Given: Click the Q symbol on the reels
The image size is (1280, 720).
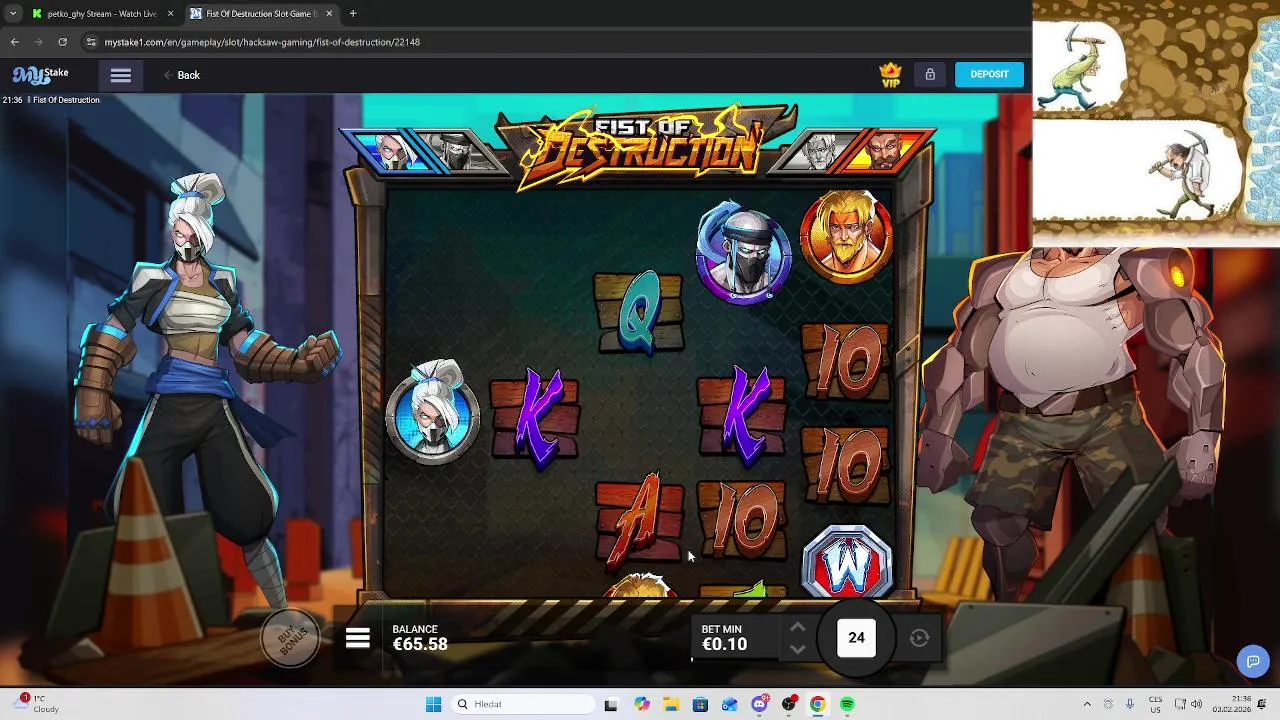Looking at the screenshot, I should tap(640, 312).
